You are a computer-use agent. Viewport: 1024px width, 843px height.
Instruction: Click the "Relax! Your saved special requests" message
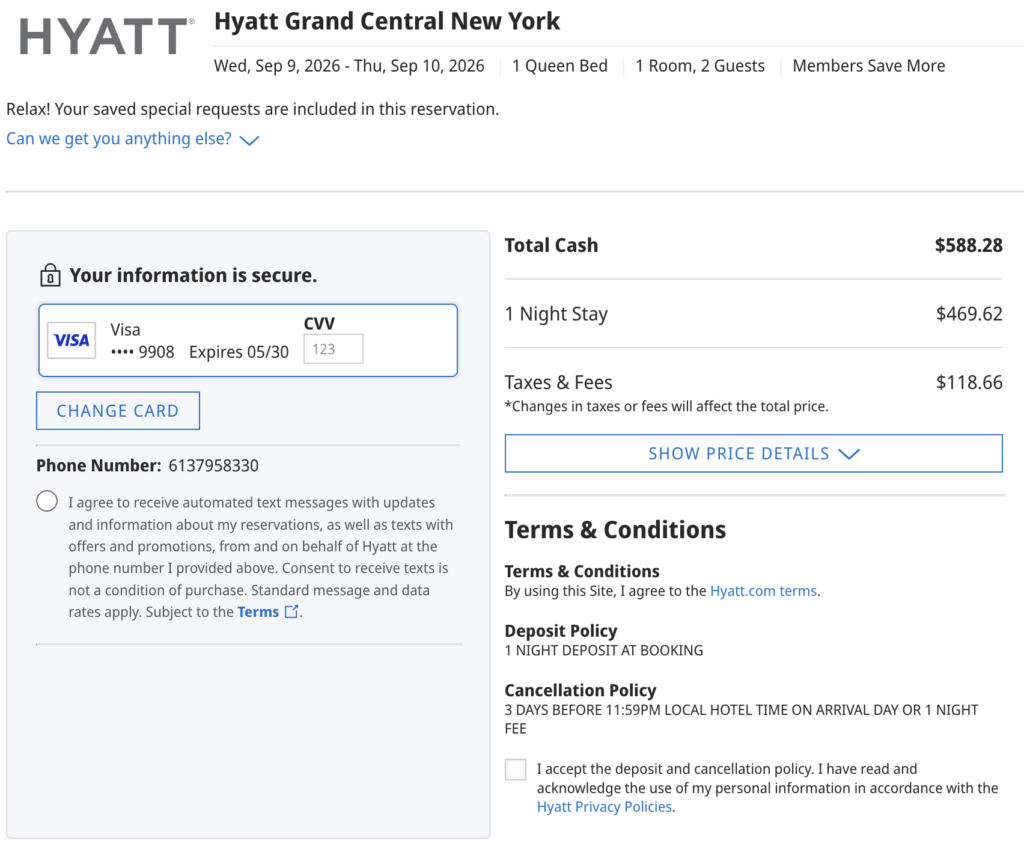[x=253, y=109]
